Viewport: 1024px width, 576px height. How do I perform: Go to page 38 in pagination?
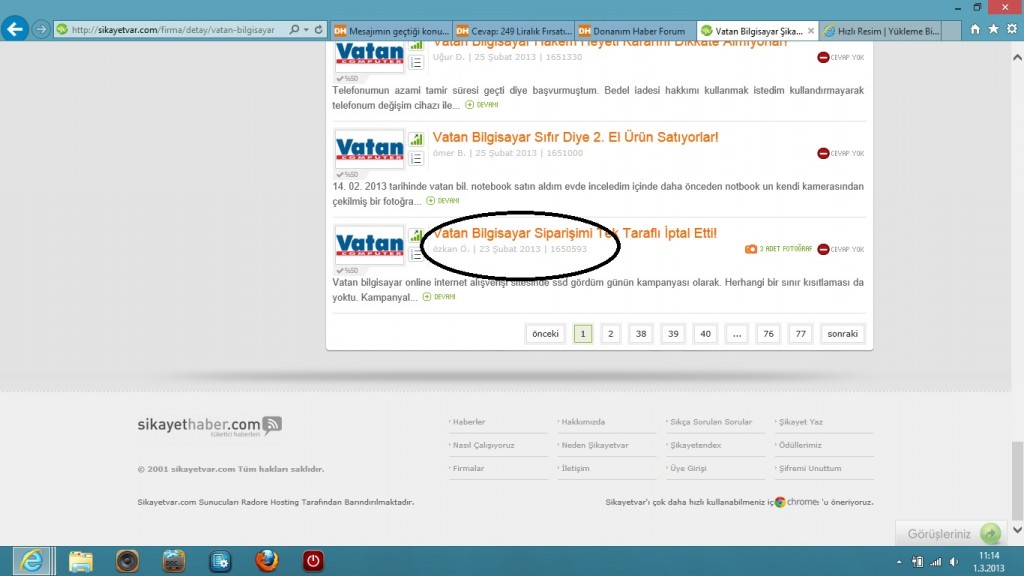(641, 334)
